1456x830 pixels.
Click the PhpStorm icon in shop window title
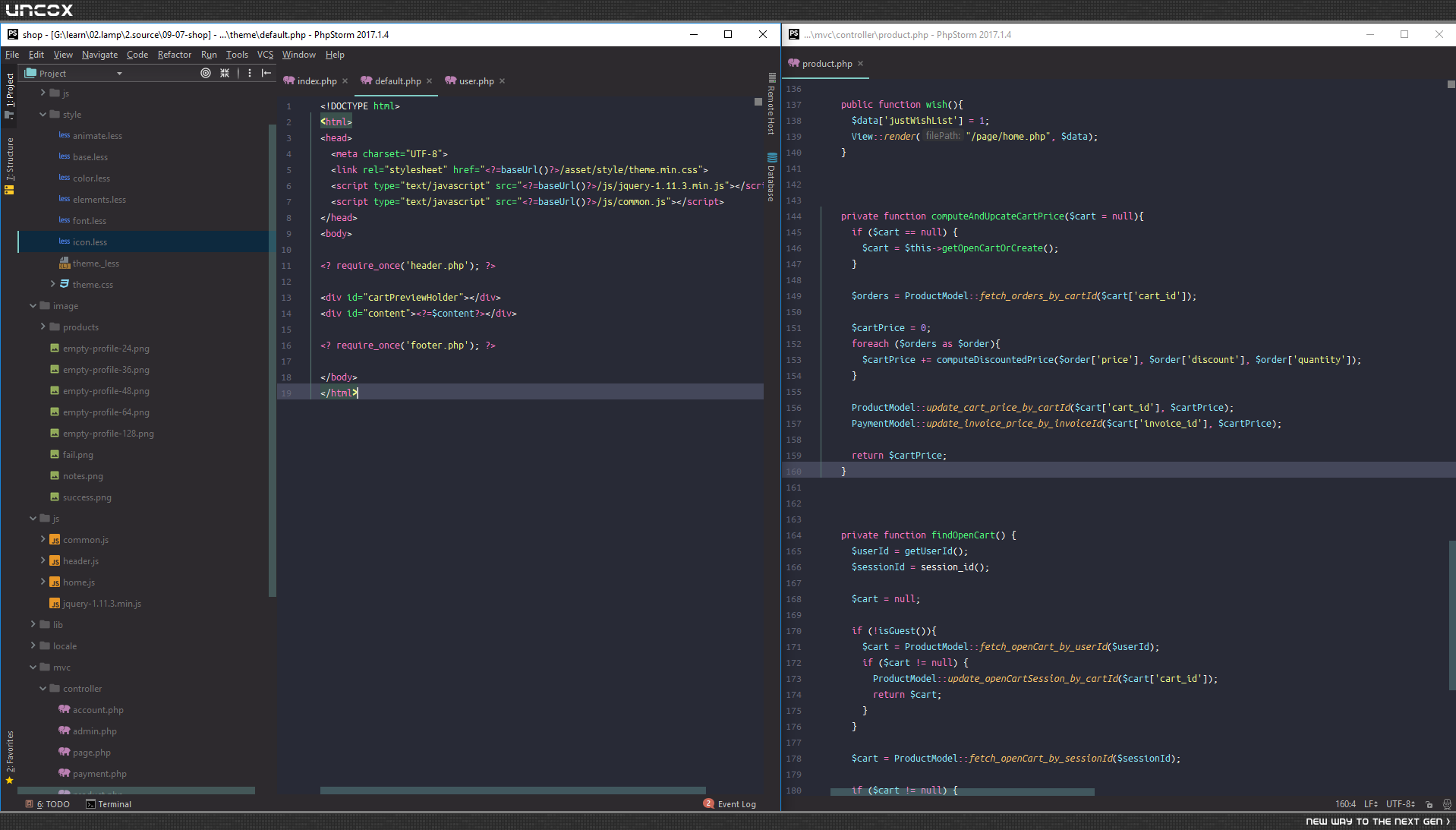[x=13, y=34]
